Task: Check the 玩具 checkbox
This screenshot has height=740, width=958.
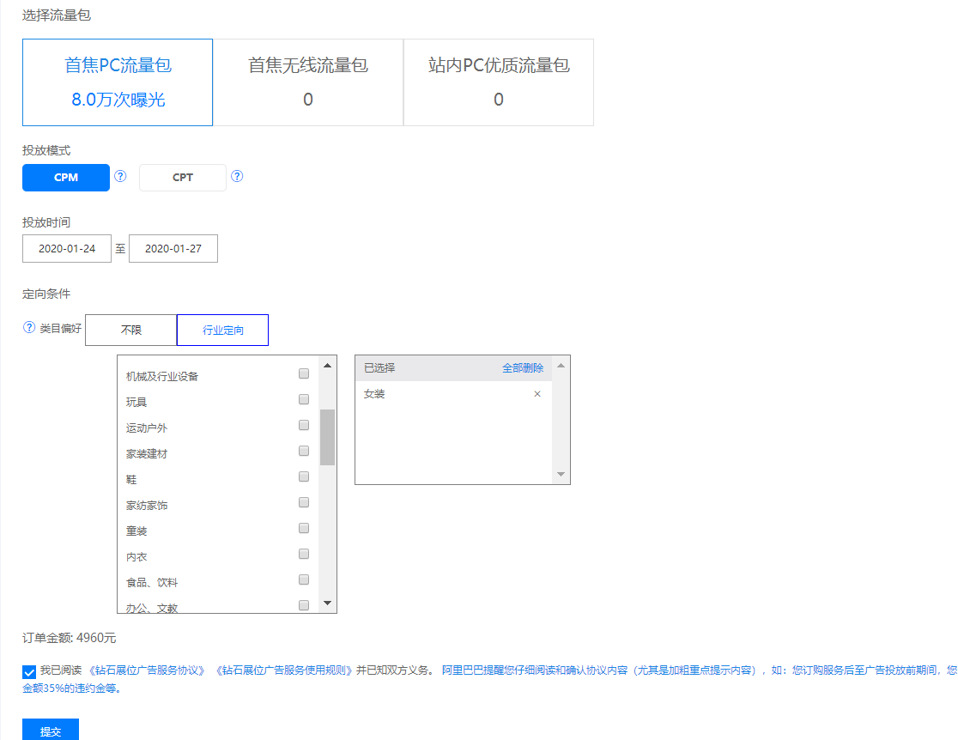Action: point(304,399)
